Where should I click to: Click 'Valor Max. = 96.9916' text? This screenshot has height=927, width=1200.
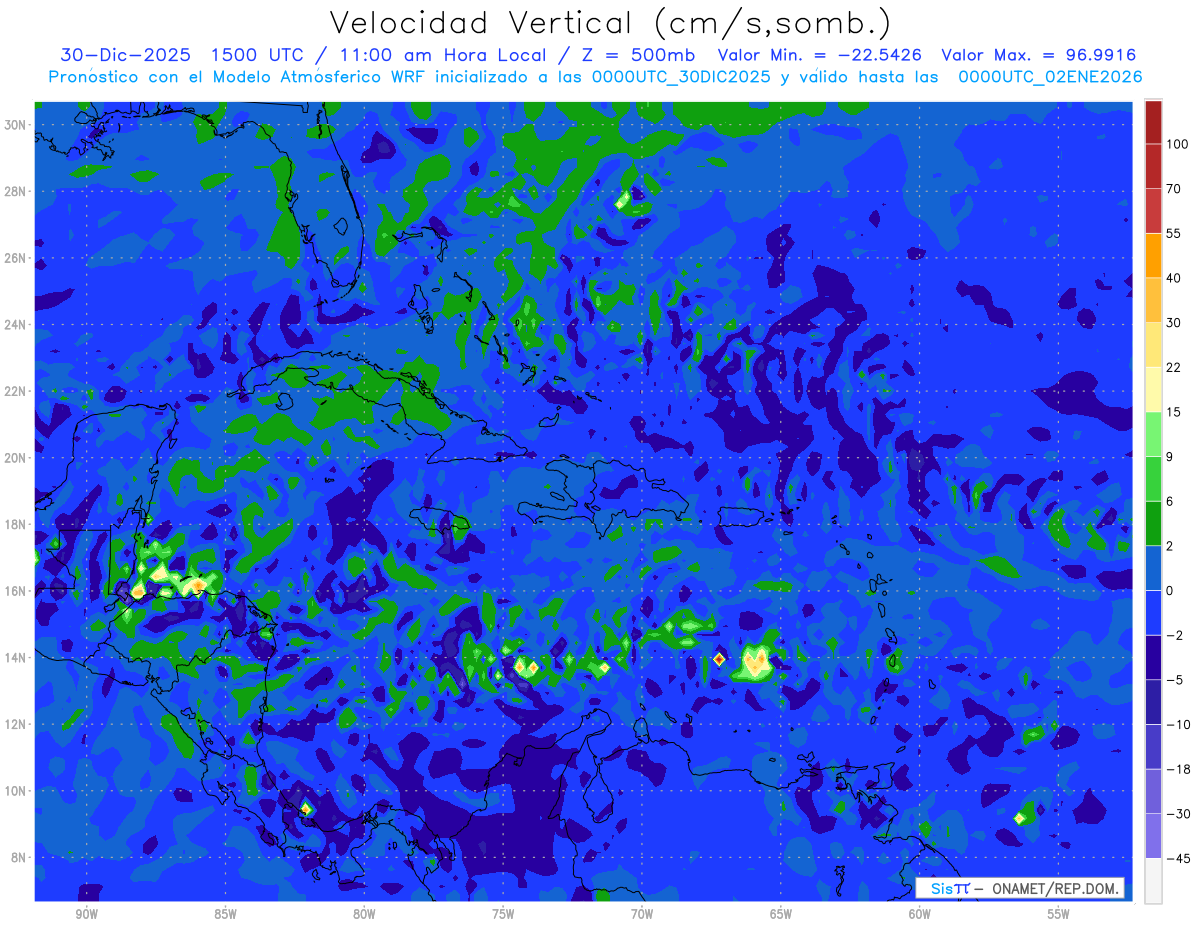click(1039, 56)
